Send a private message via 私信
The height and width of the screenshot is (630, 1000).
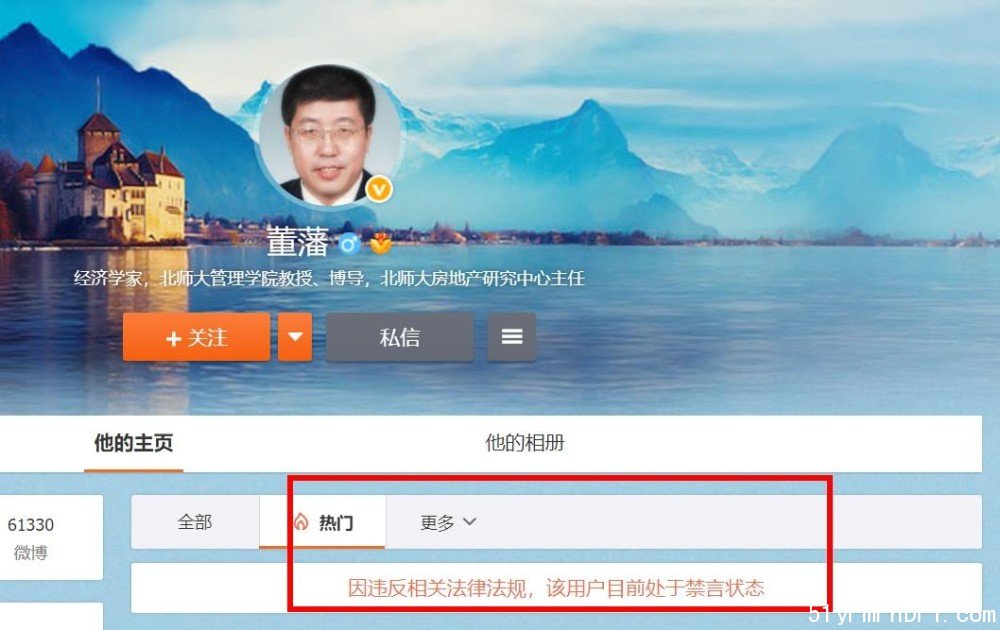(x=400, y=337)
